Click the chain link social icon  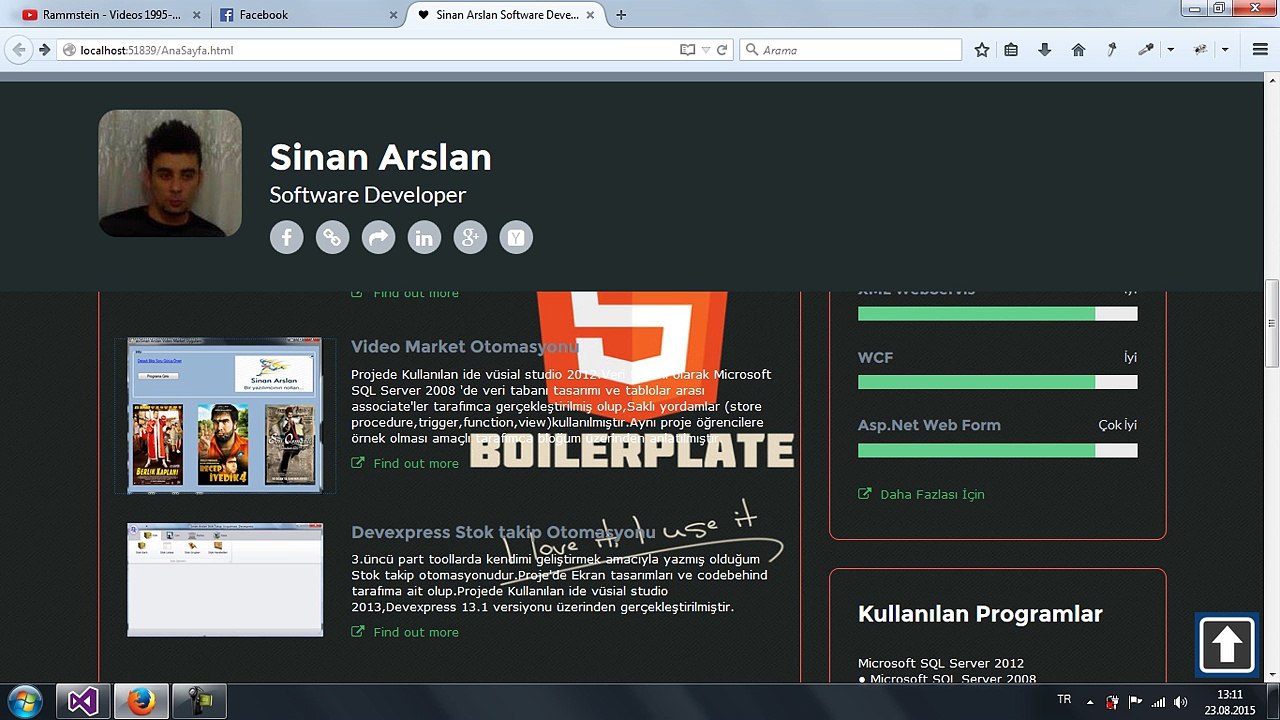(x=332, y=237)
